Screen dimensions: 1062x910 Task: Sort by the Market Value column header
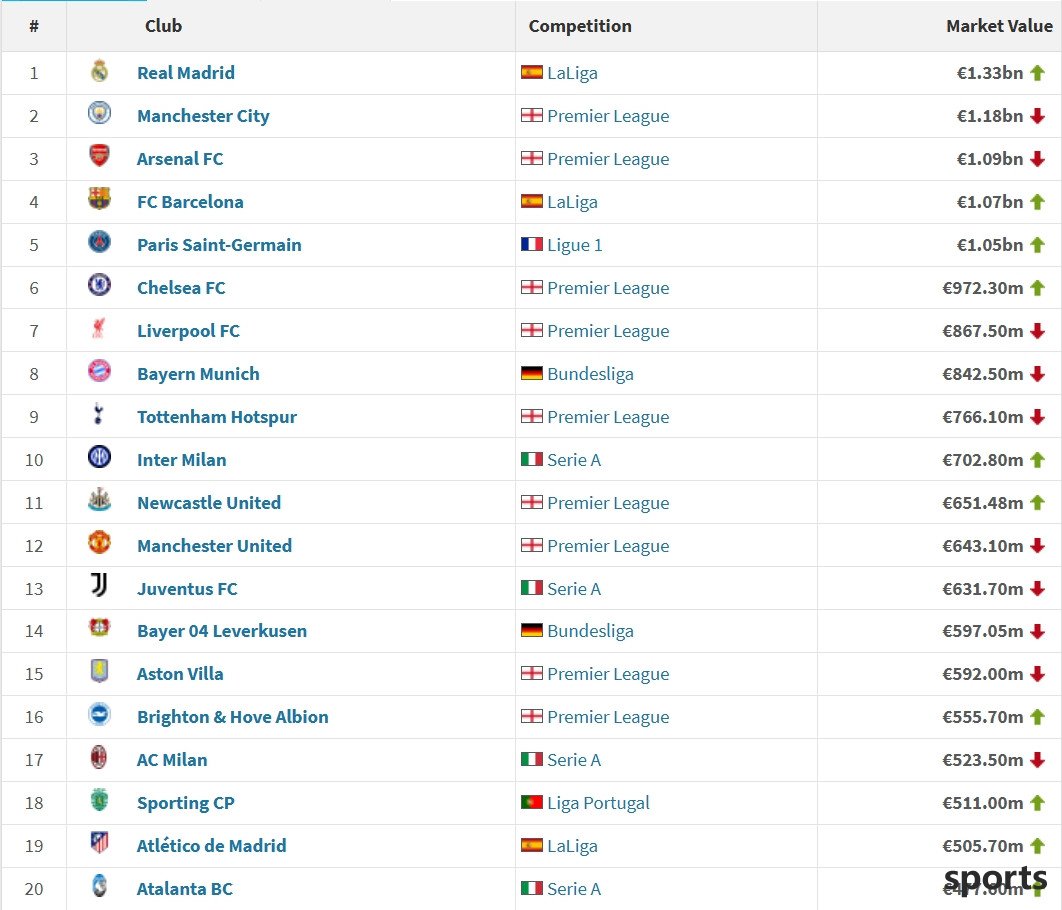[x=999, y=26]
